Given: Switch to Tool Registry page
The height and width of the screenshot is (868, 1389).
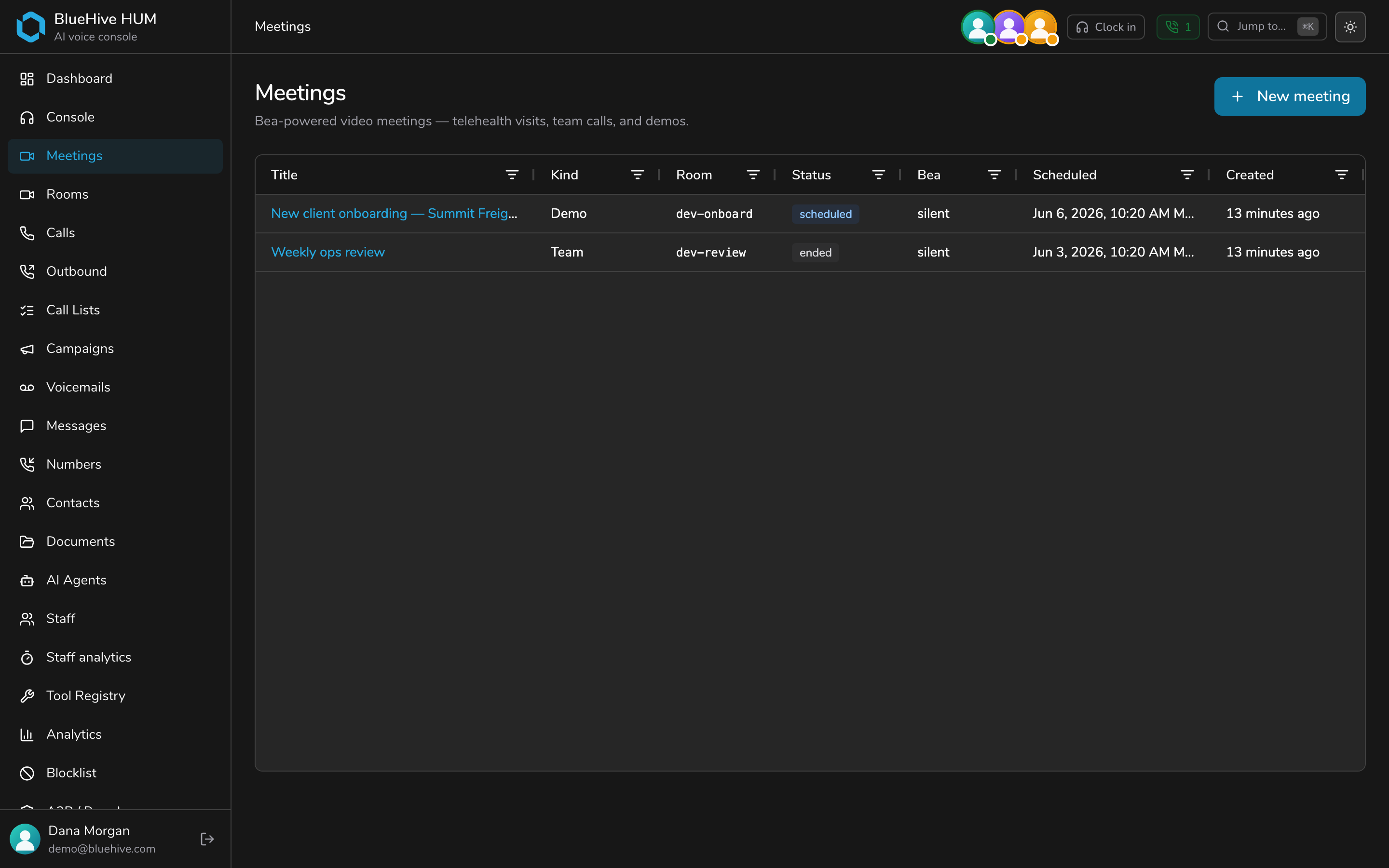Looking at the screenshot, I should click(115, 696).
